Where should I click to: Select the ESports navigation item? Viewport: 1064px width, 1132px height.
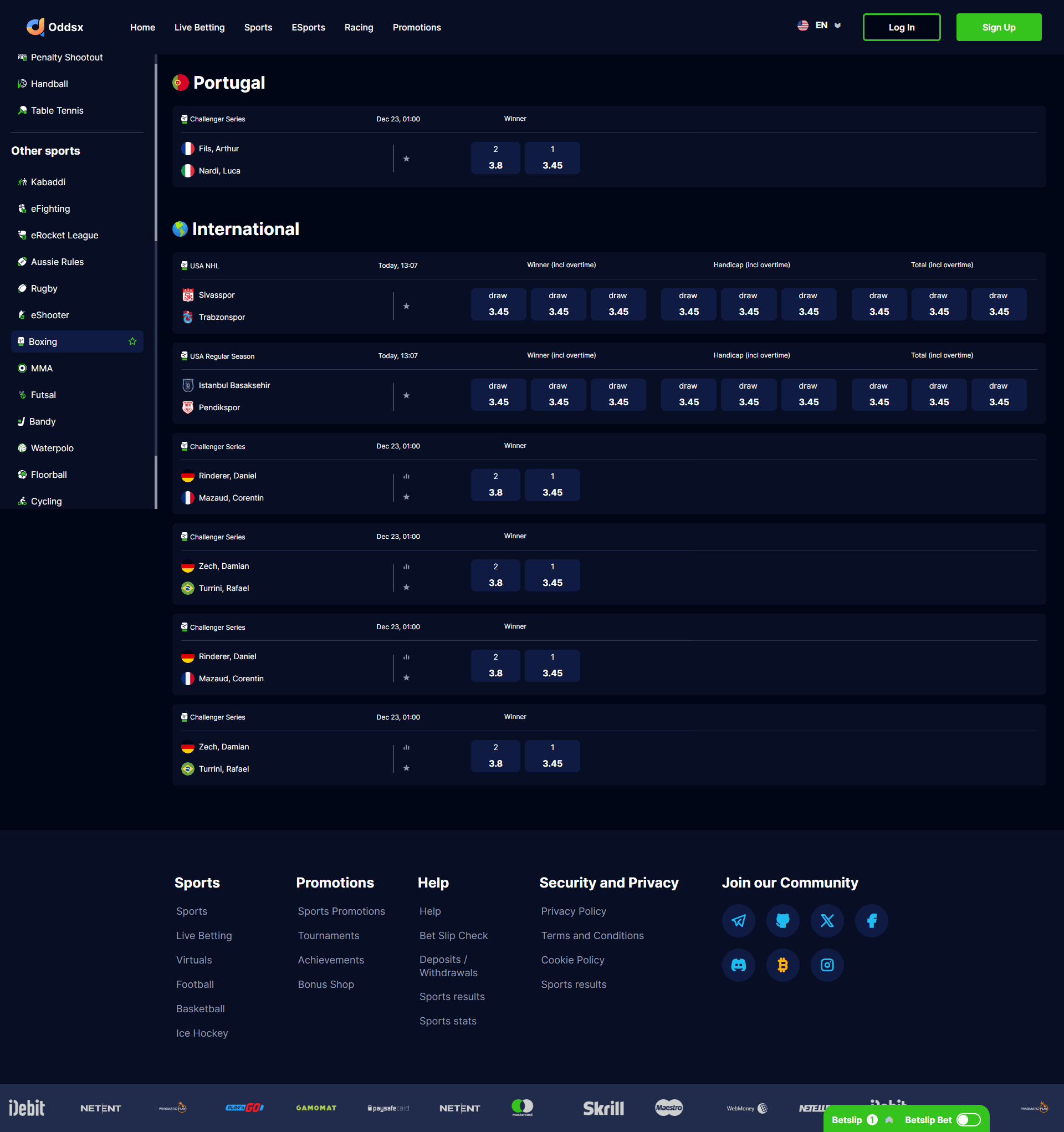(x=308, y=27)
